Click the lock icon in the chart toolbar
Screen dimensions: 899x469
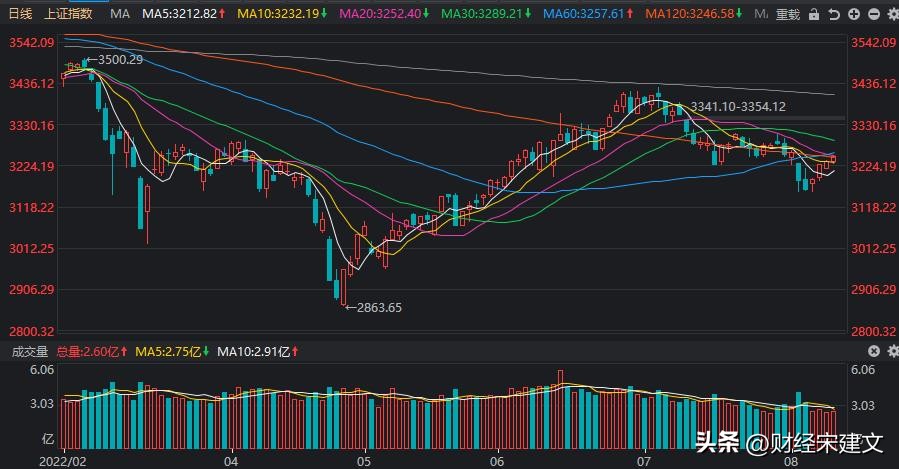point(814,15)
